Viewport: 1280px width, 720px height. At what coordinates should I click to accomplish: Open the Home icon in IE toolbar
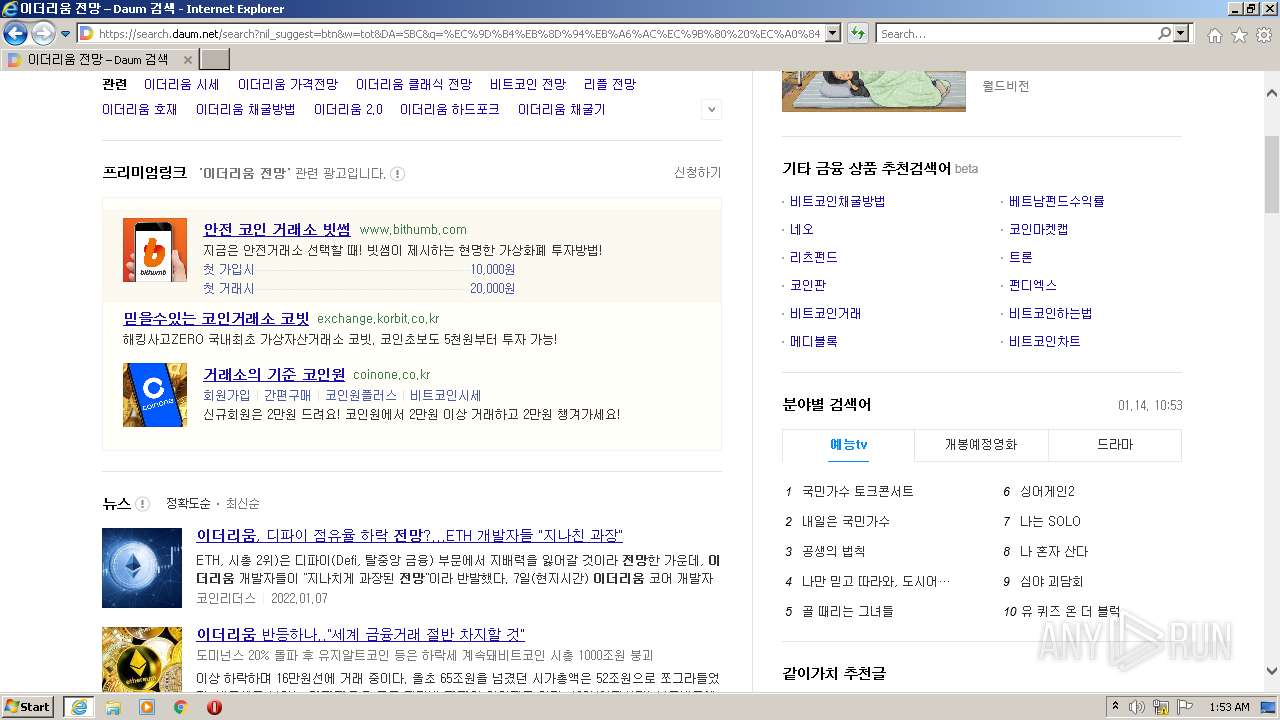point(1214,35)
